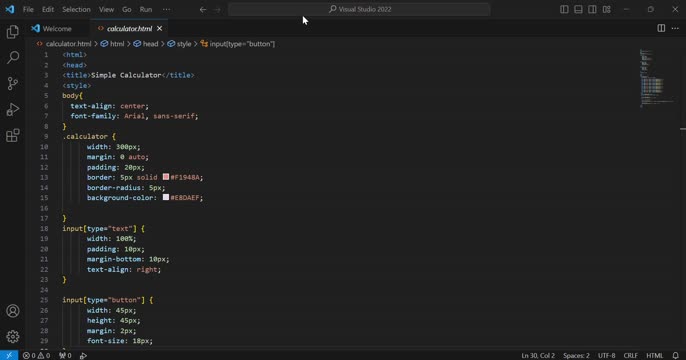Open the Extensions view

tap(13, 136)
